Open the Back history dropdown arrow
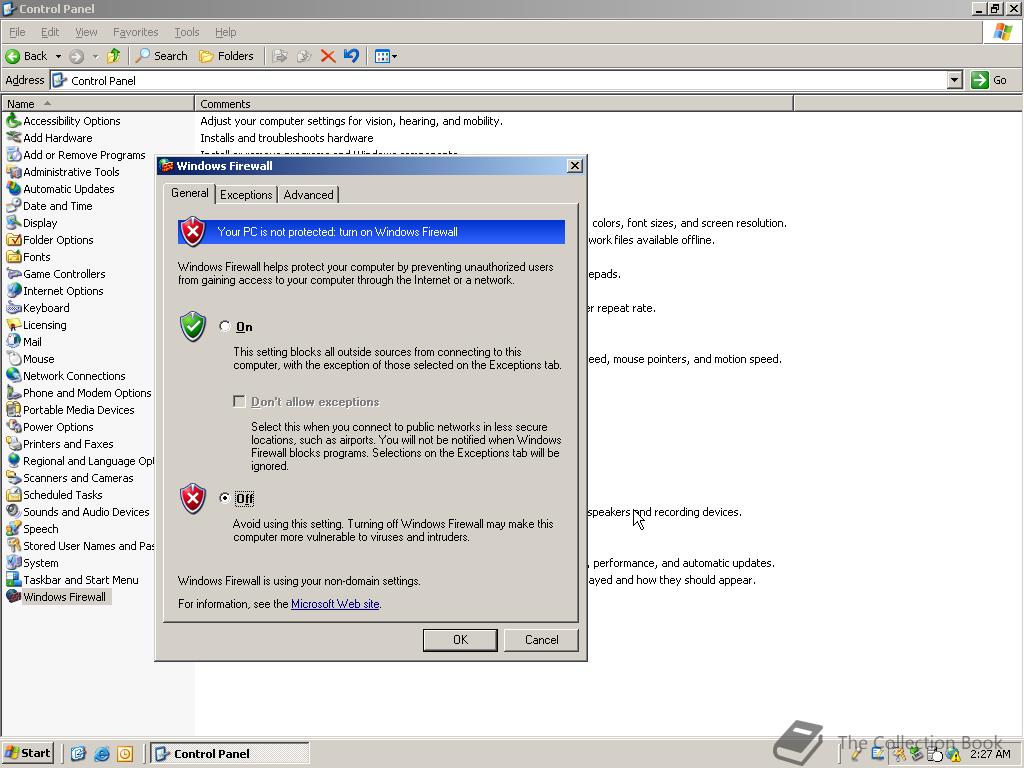Screen dimensions: 1024x768 [x=58, y=56]
